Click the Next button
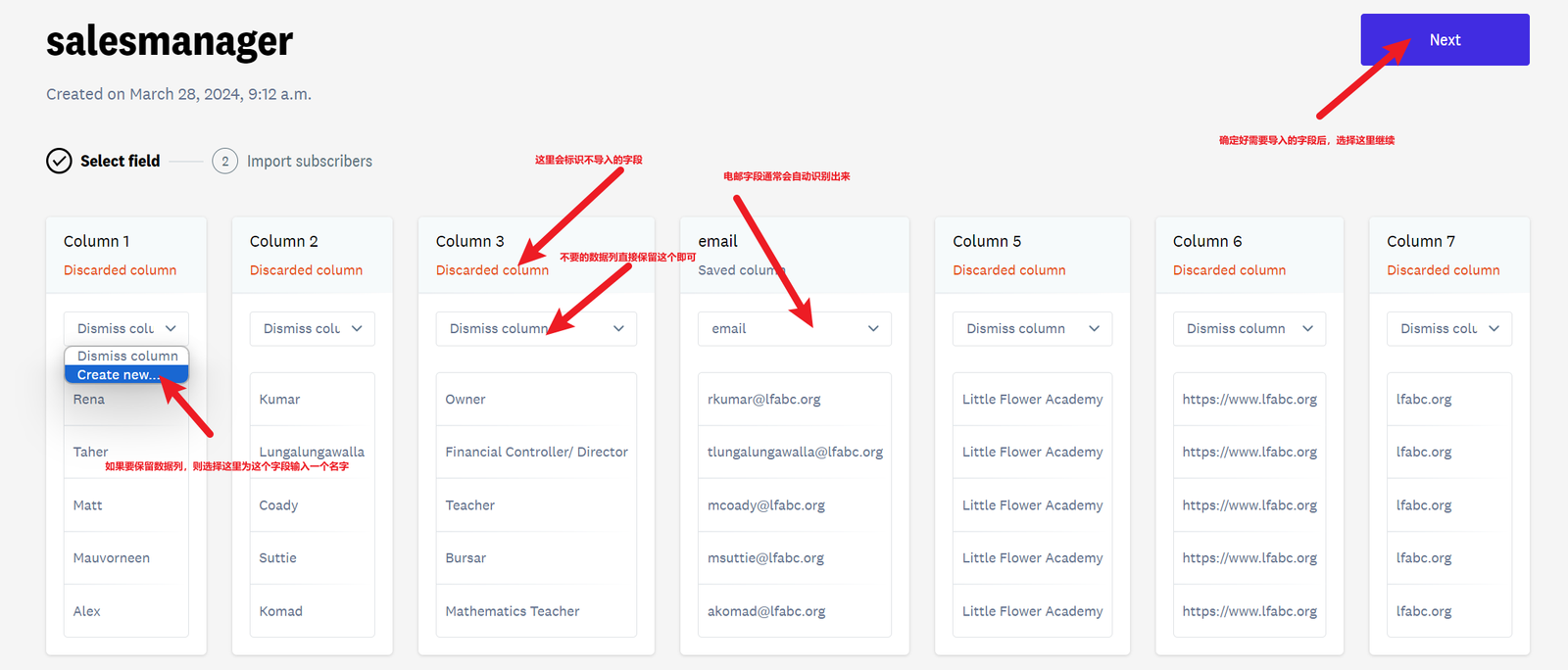This screenshot has width=1568, height=670. click(1445, 40)
